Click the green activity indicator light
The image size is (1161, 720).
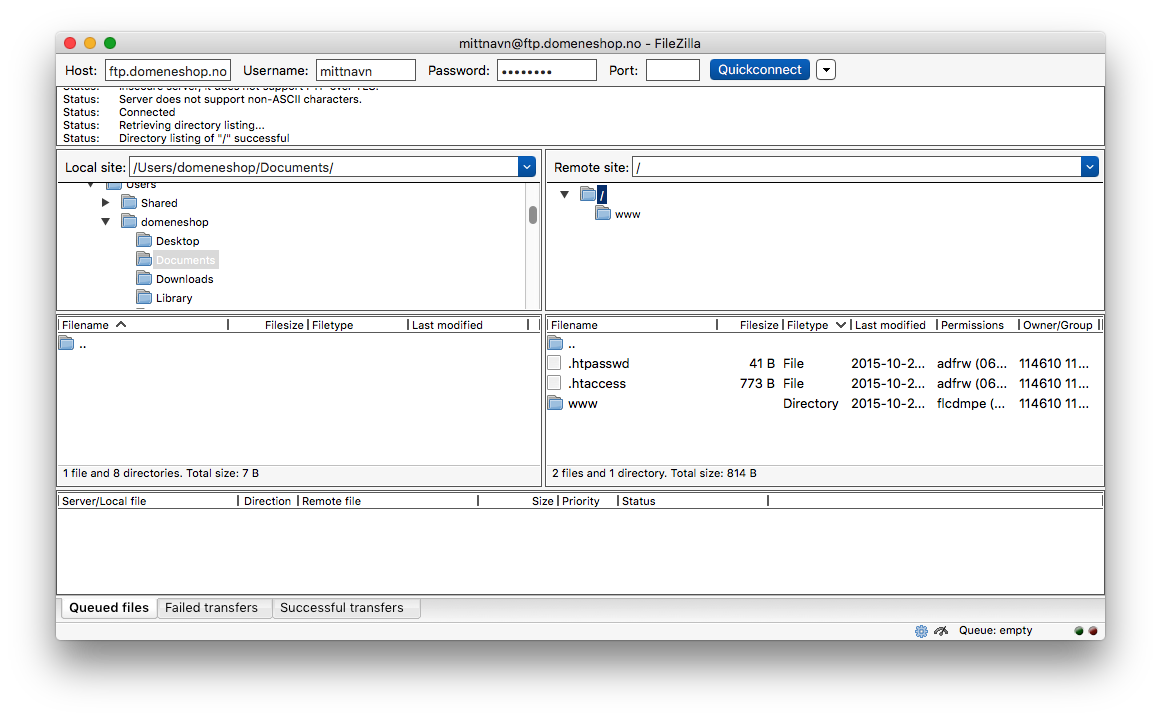(x=1079, y=631)
